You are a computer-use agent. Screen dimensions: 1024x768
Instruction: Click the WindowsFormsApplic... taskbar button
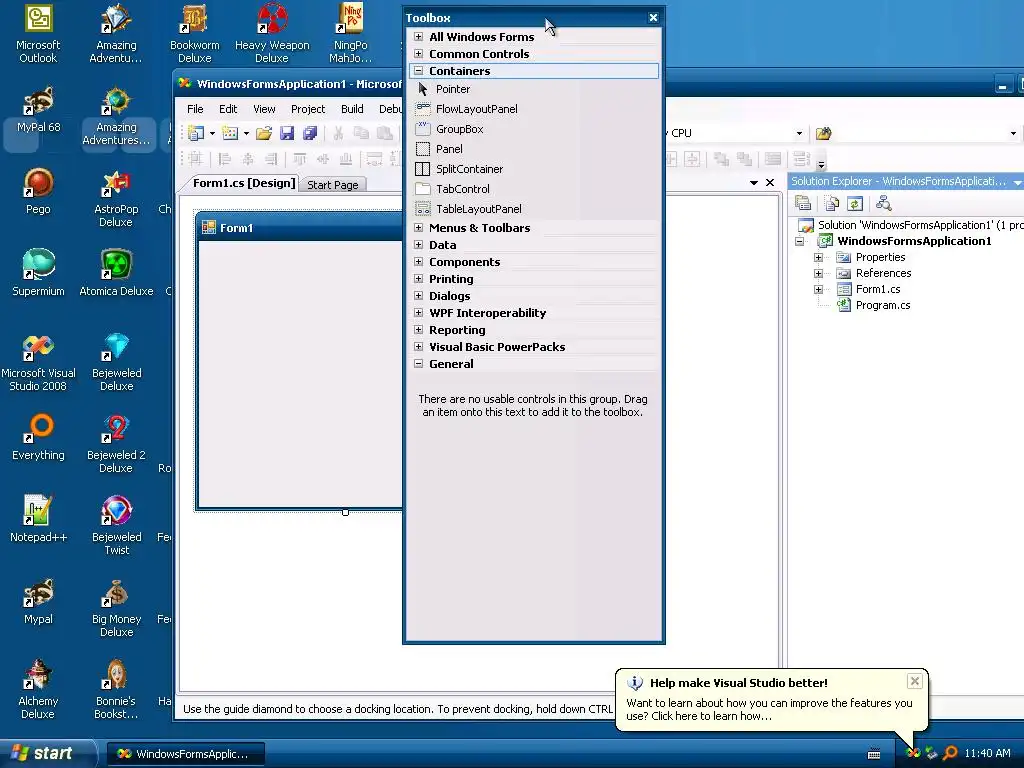185,754
